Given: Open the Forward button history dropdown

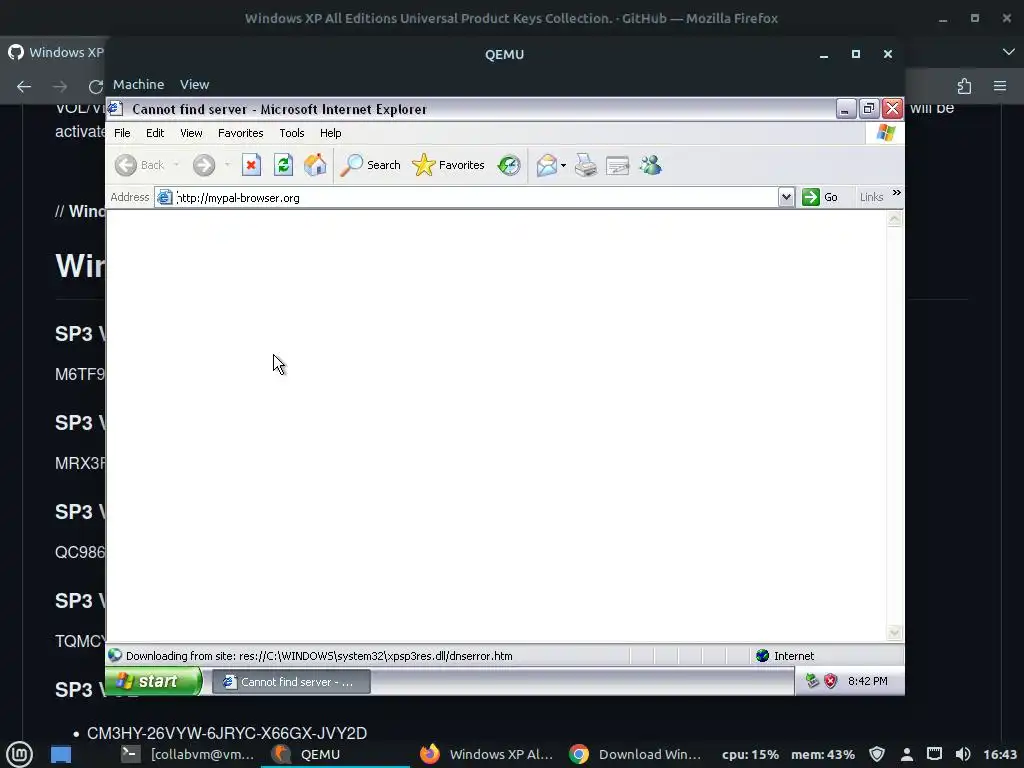Looking at the screenshot, I should coord(227,165).
